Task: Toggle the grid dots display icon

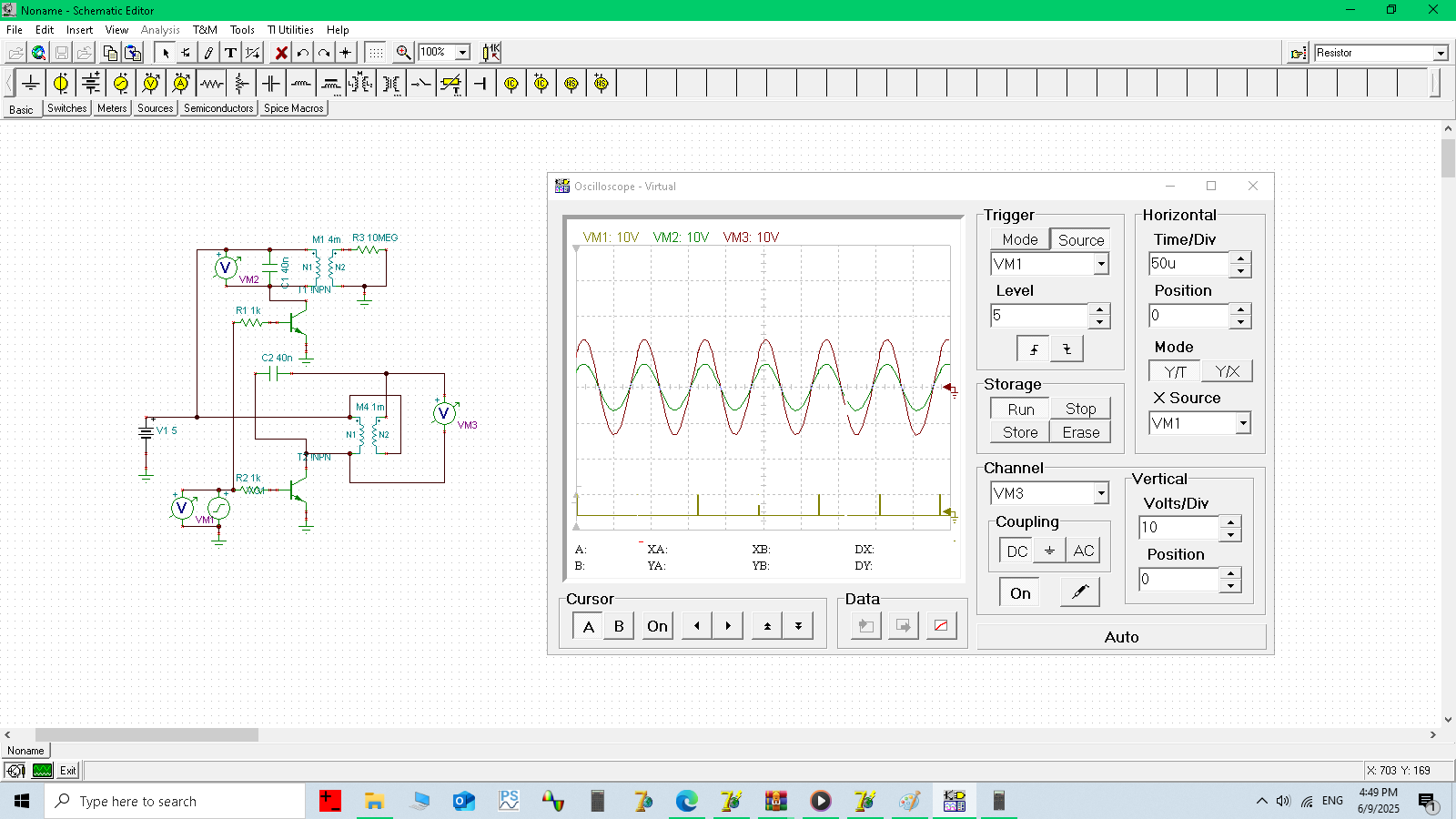Action: 376,53
